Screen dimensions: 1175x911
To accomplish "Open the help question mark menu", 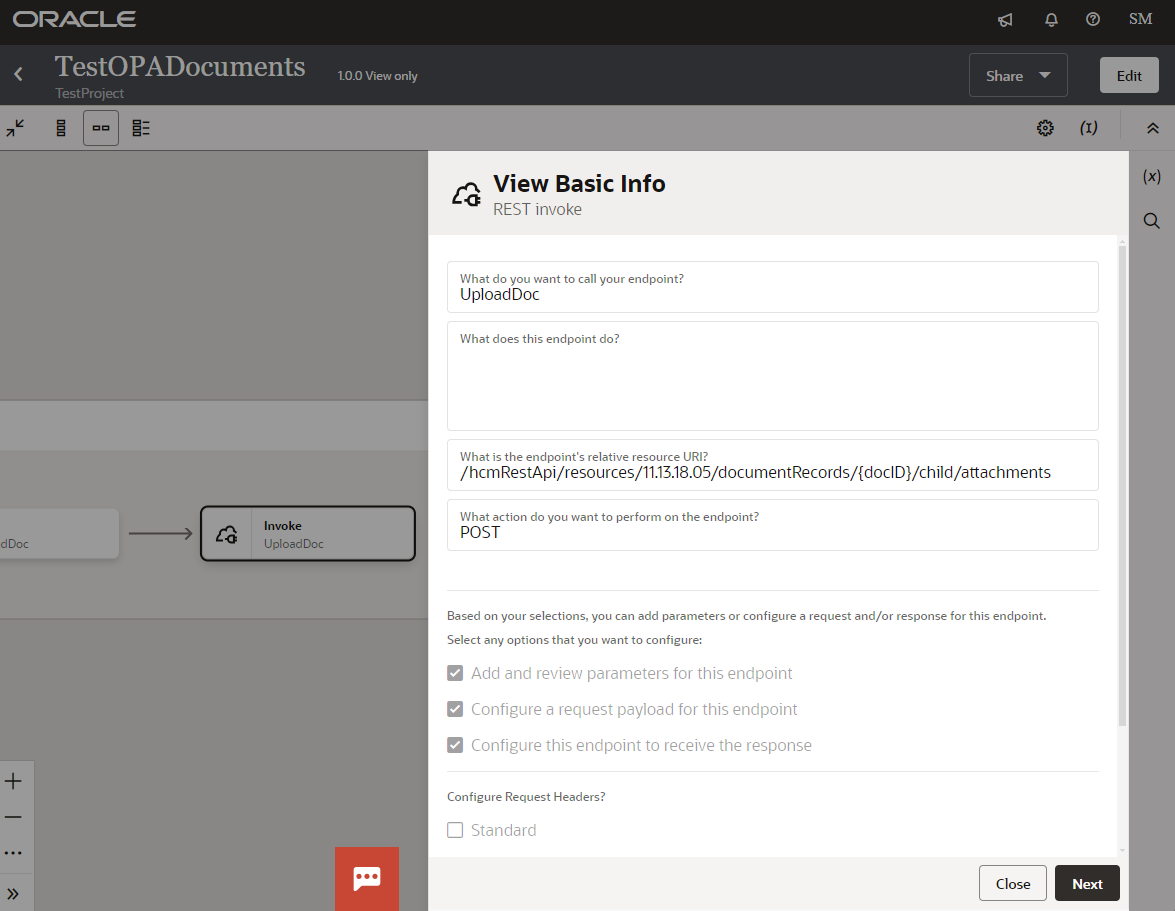I will pos(1092,19).
